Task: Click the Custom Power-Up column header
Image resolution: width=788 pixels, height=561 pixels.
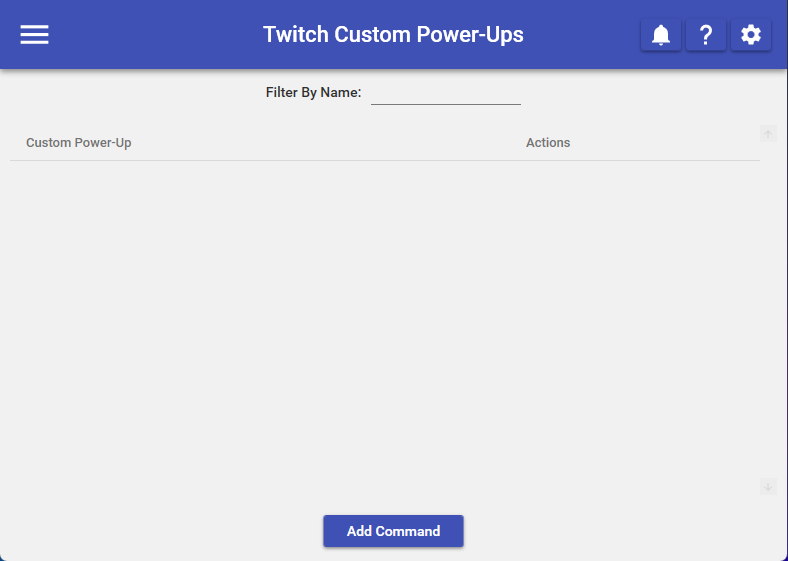Action: pyautogui.click(x=79, y=143)
